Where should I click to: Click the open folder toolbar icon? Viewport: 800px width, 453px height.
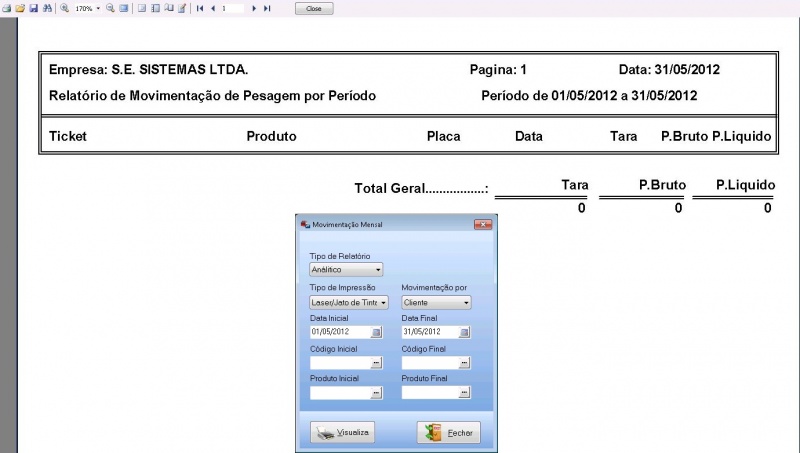[19, 8]
